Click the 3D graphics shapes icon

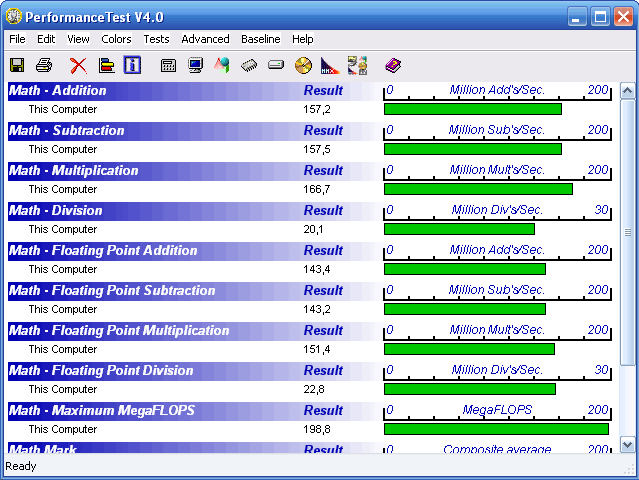222,65
